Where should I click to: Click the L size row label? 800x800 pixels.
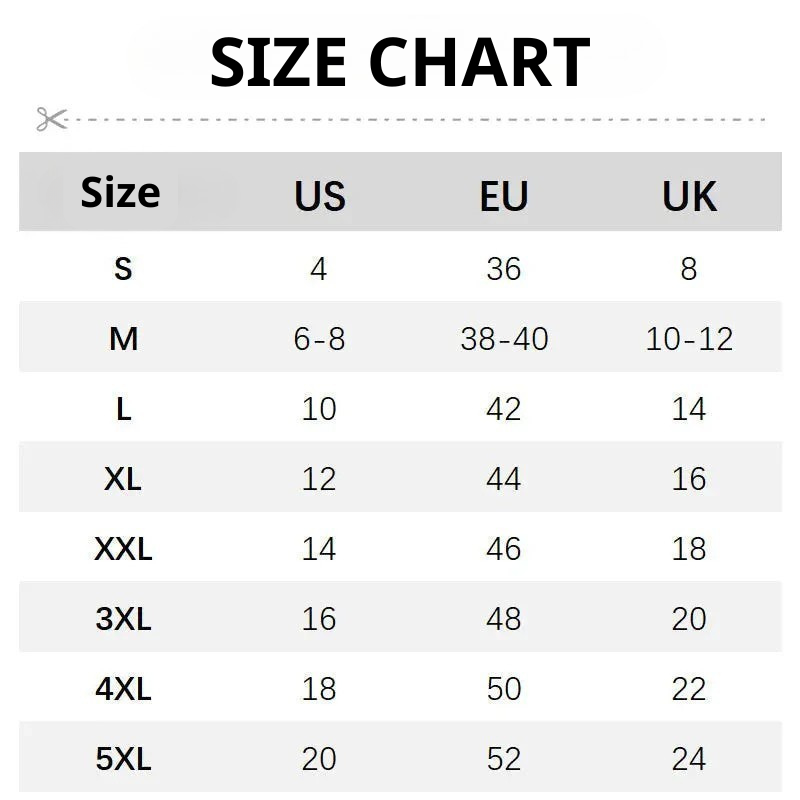tap(123, 409)
